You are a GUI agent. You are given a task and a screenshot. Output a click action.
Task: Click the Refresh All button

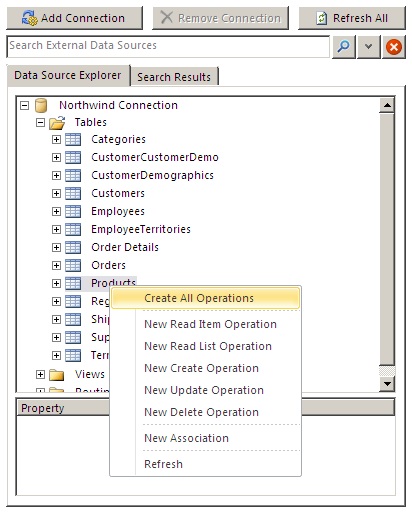[x=352, y=18]
